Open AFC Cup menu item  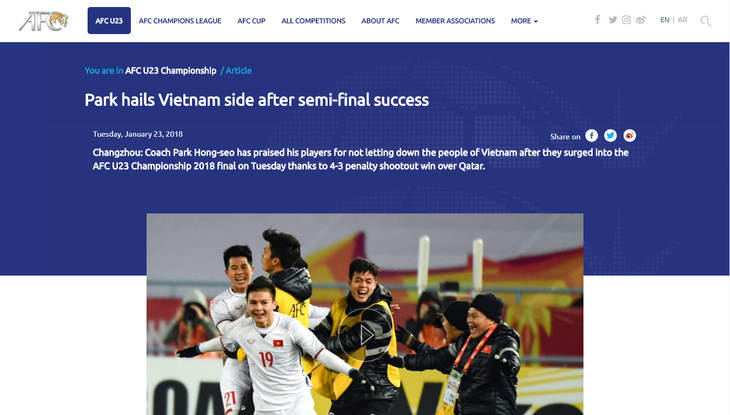[251, 21]
